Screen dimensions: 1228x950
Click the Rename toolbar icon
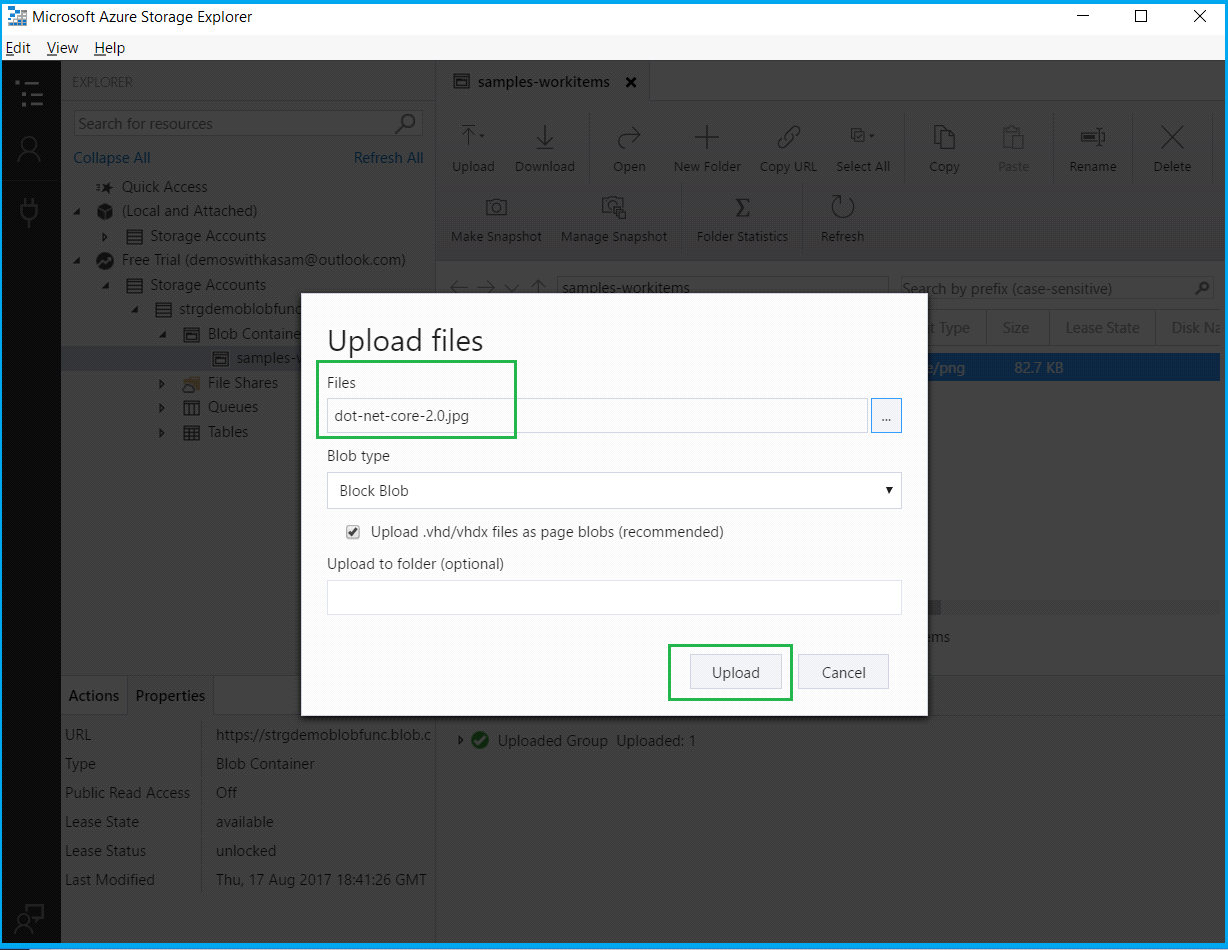tap(1092, 137)
